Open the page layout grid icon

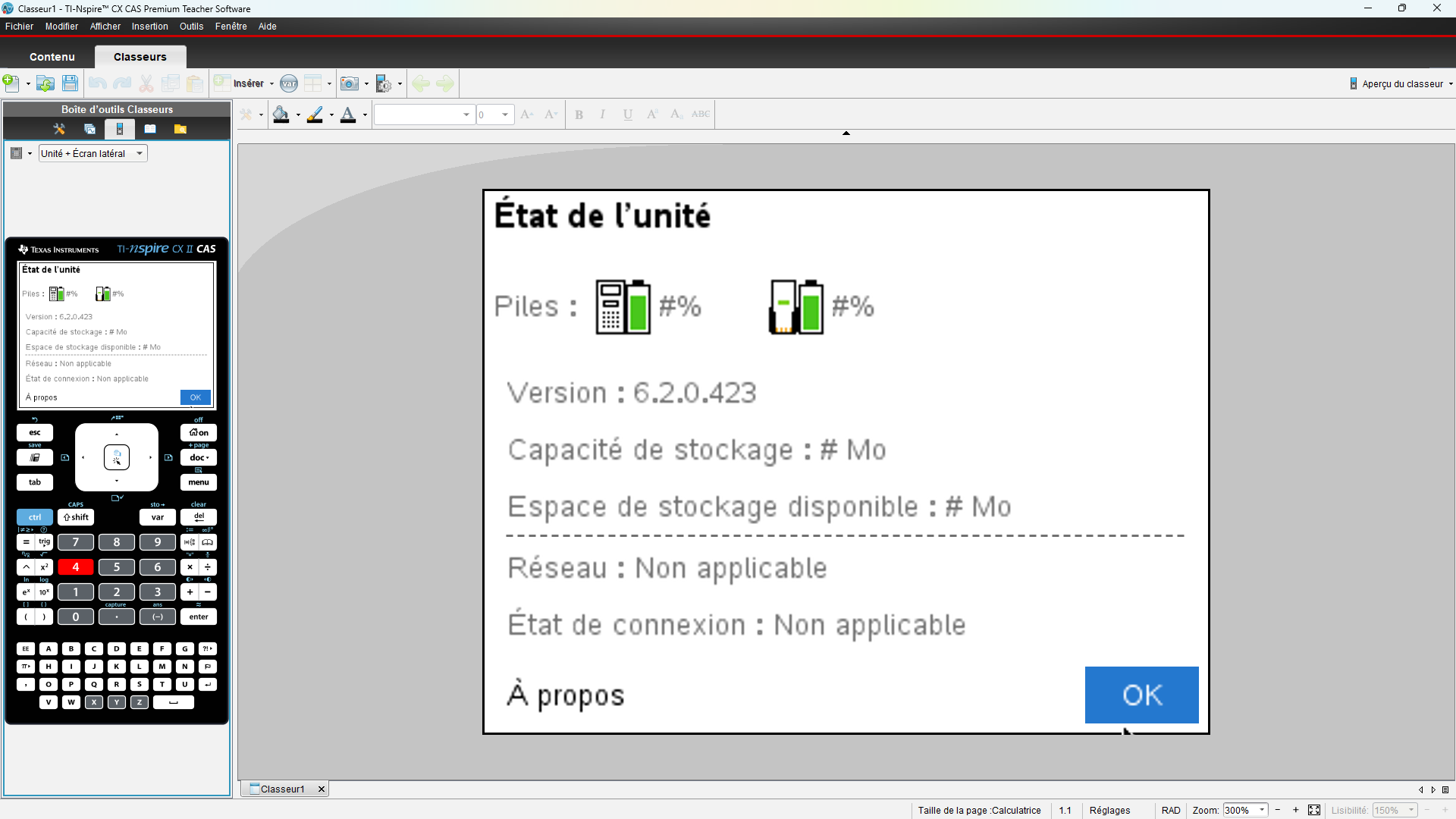tap(312, 83)
